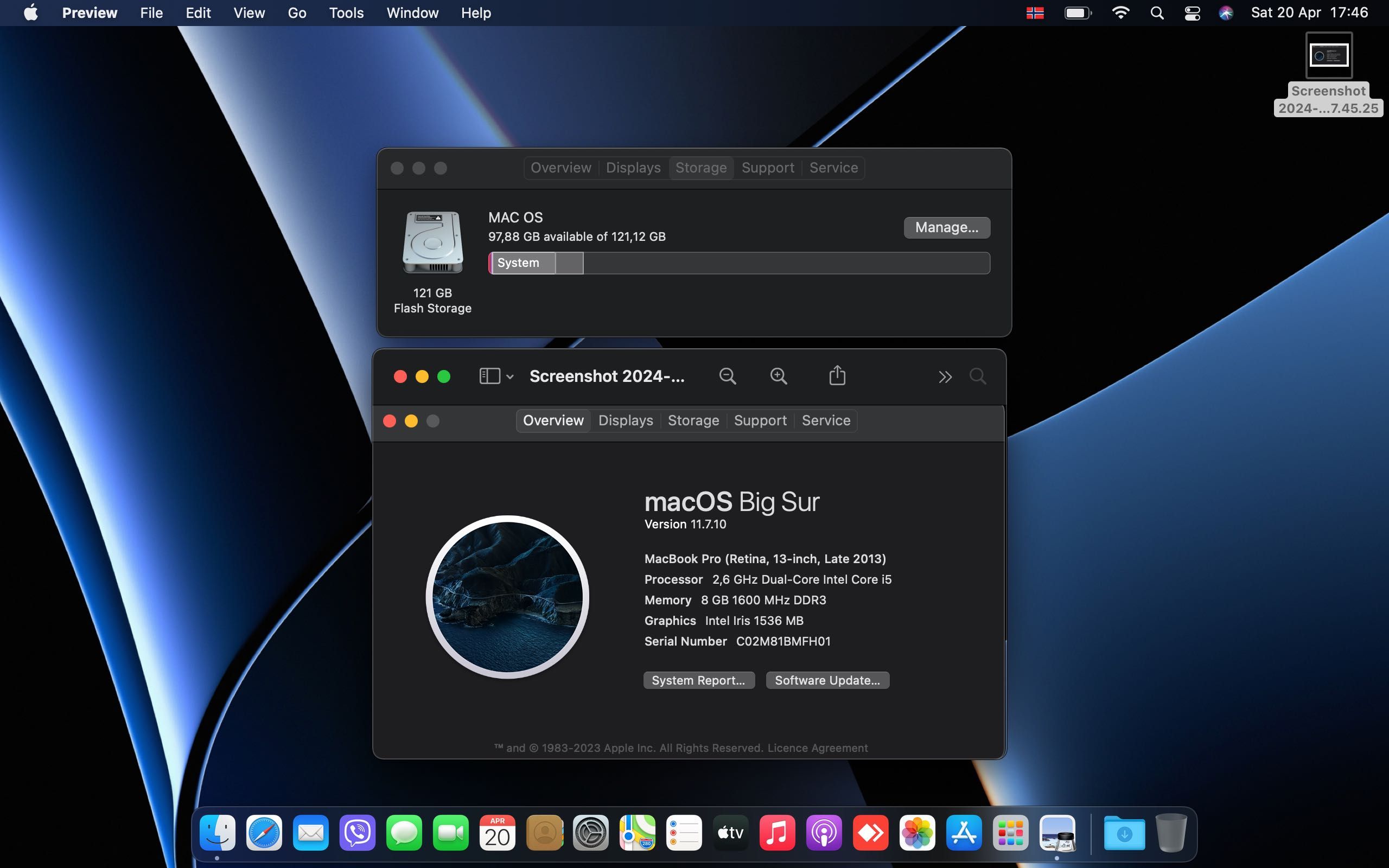Launch Safari from the Dock
The width and height of the screenshot is (1389, 868).
(x=264, y=832)
